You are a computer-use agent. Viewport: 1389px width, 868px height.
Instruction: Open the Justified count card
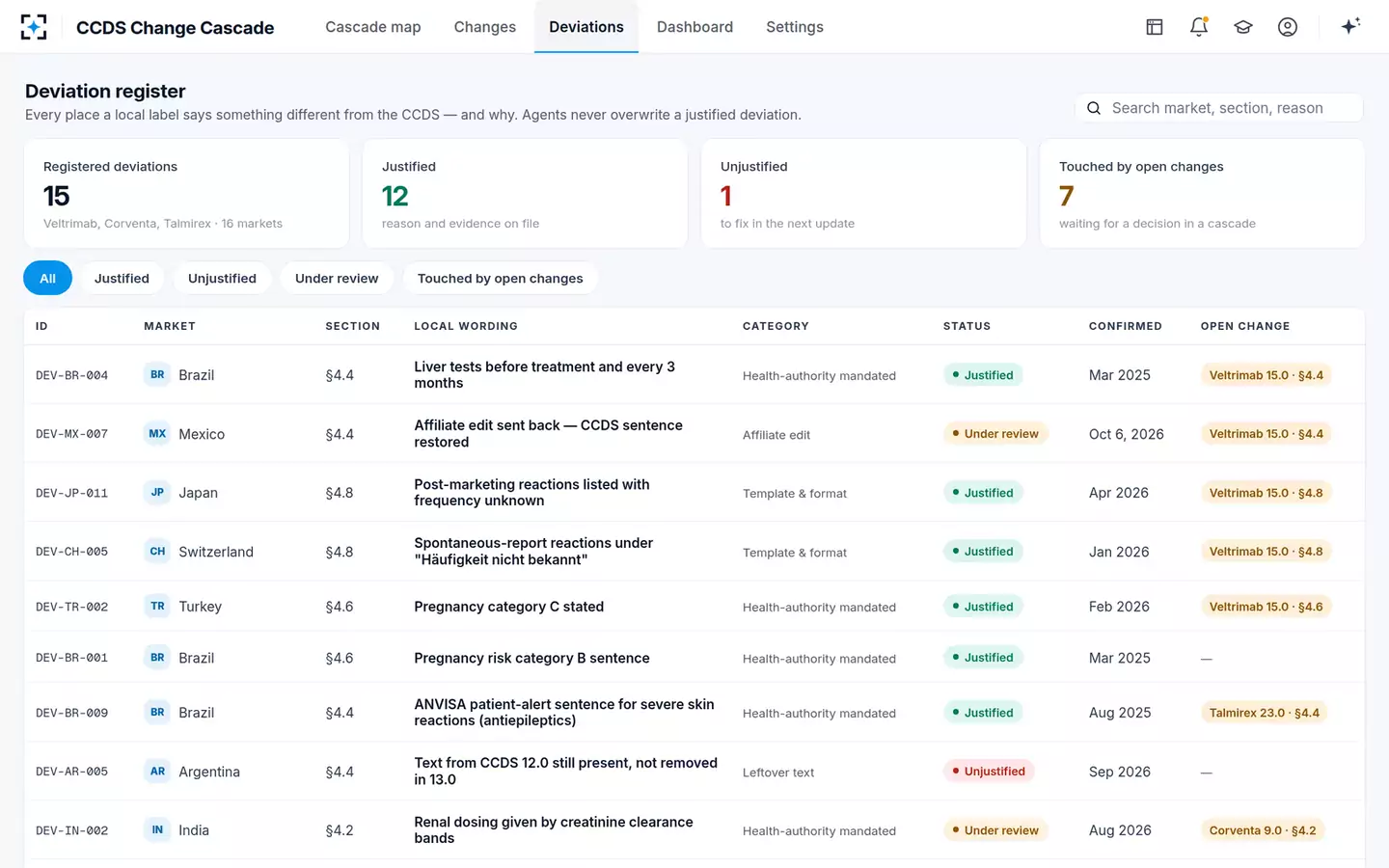pyautogui.click(x=525, y=194)
